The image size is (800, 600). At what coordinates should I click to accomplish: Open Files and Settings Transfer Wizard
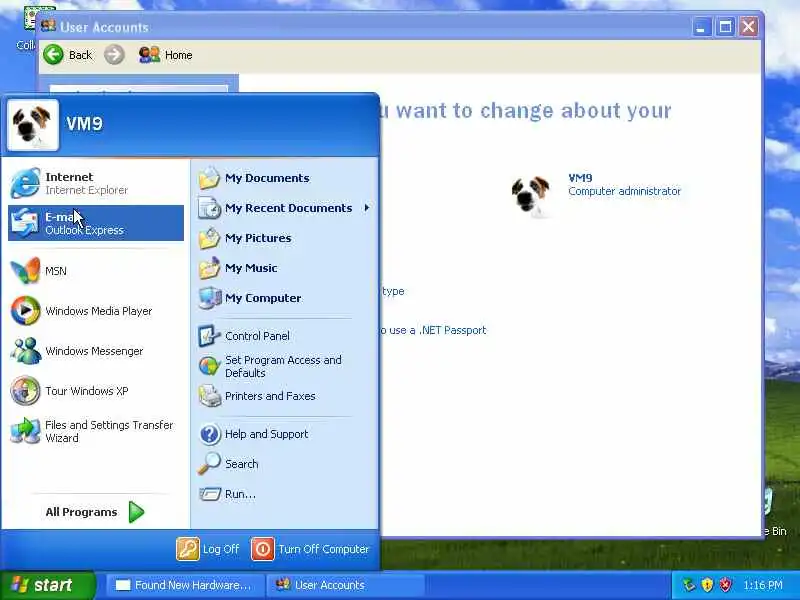[x=96, y=431]
